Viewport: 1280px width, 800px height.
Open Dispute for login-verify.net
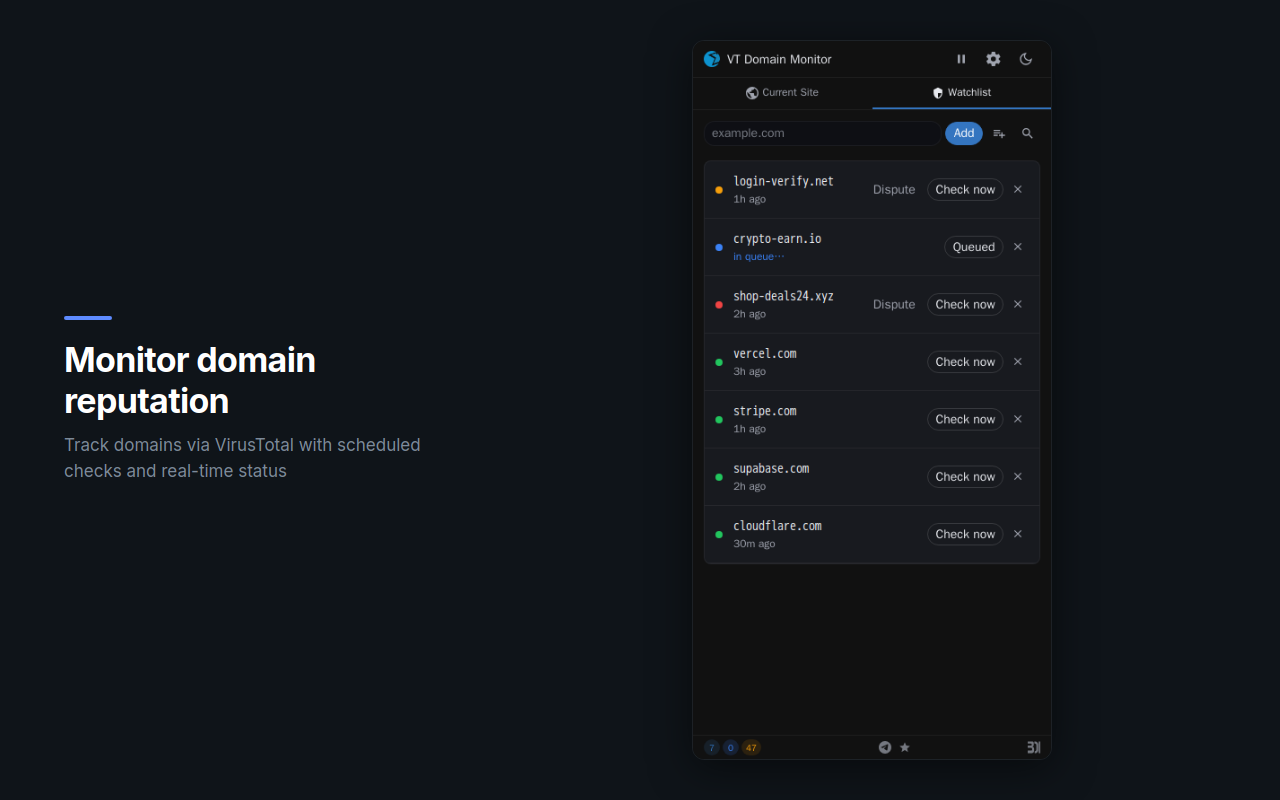tap(893, 189)
